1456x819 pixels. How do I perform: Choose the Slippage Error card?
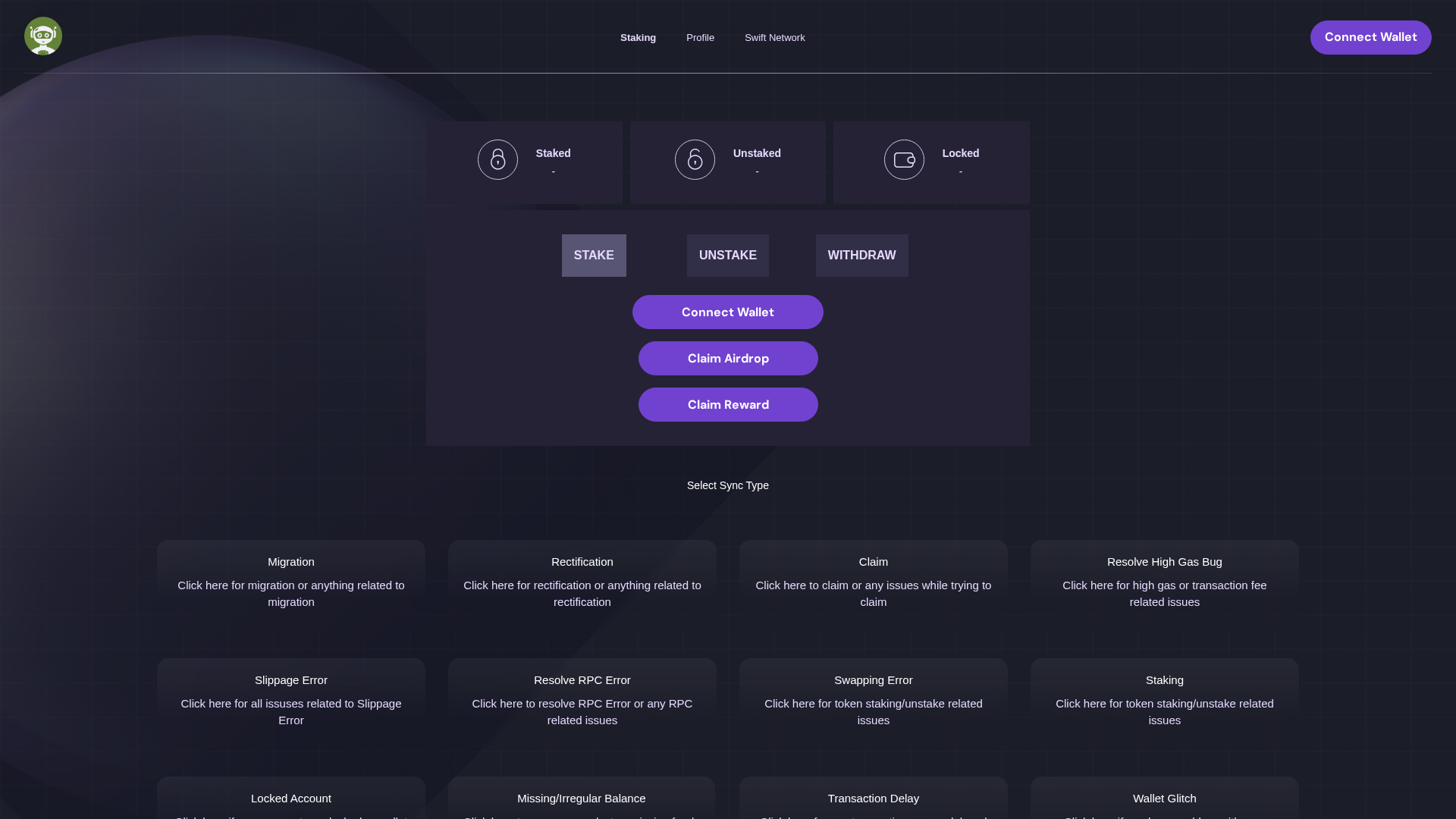(291, 704)
